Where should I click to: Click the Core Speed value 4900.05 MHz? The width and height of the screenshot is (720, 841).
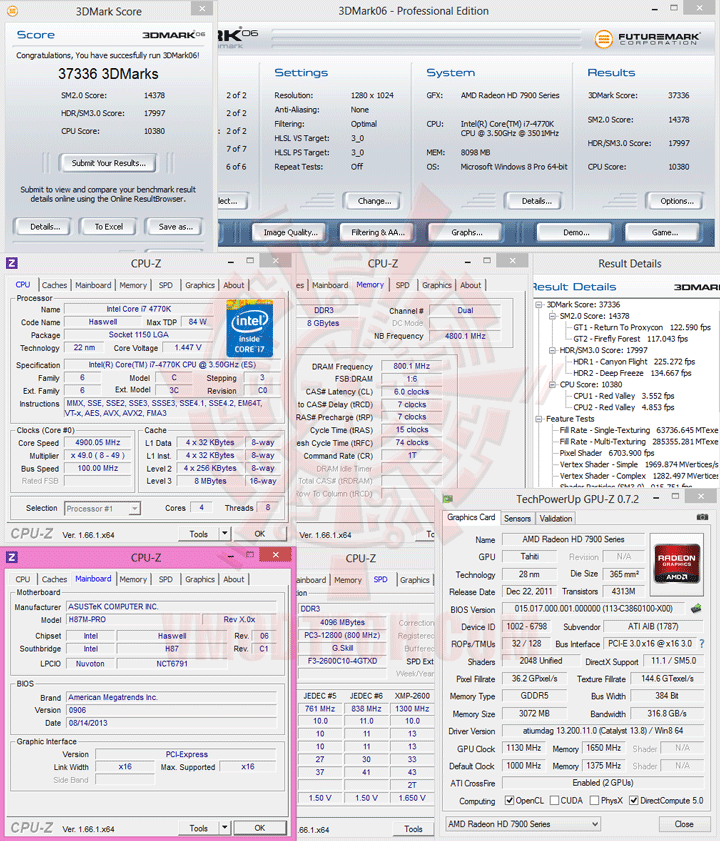(98, 442)
